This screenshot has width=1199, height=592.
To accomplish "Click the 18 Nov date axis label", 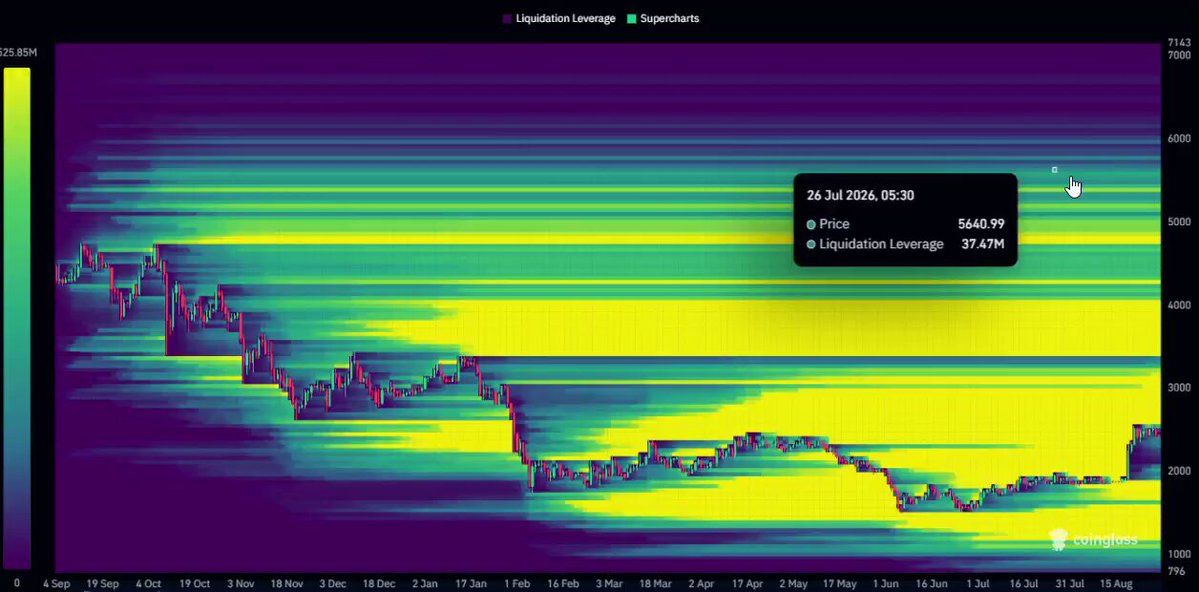I will 286,584.
